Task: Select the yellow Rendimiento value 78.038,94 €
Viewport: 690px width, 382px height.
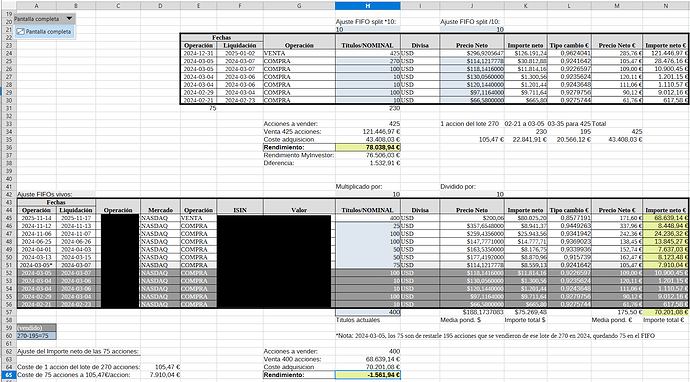Action: click(367, 147)
